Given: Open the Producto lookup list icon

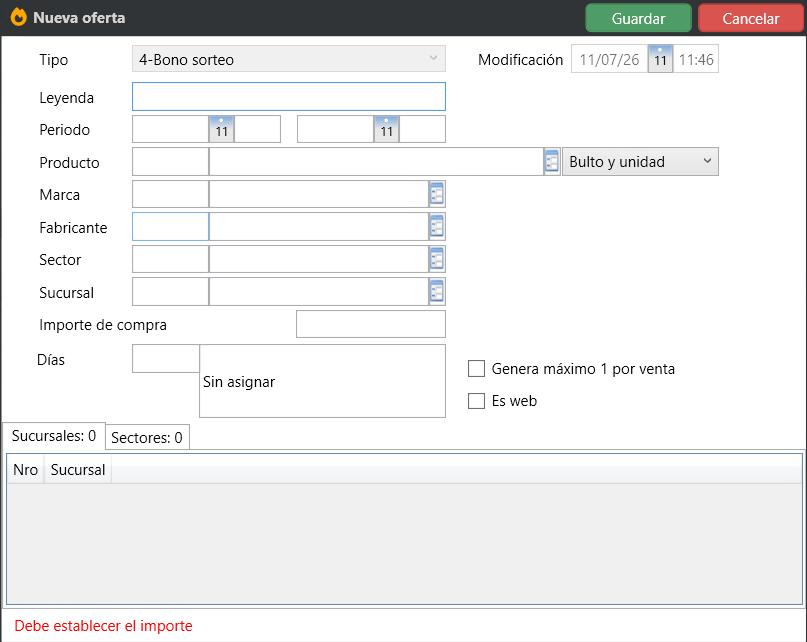Looking at the screenshot, I should tap(552, 162).
